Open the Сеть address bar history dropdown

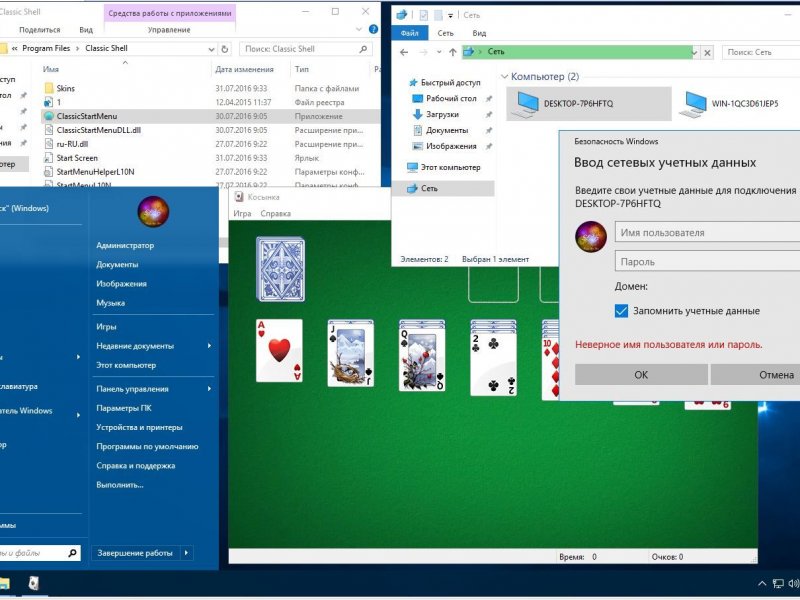coord(694,53)
